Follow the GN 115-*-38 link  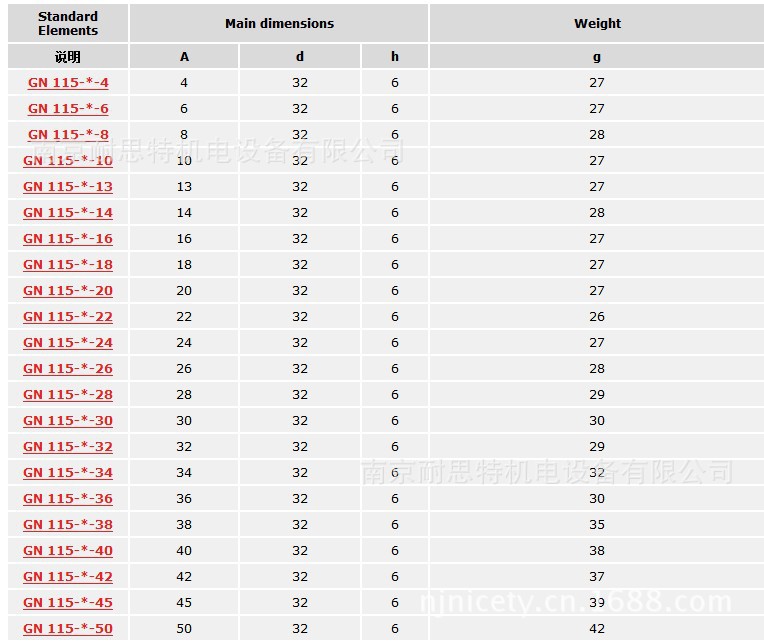(x=68, y=525)
